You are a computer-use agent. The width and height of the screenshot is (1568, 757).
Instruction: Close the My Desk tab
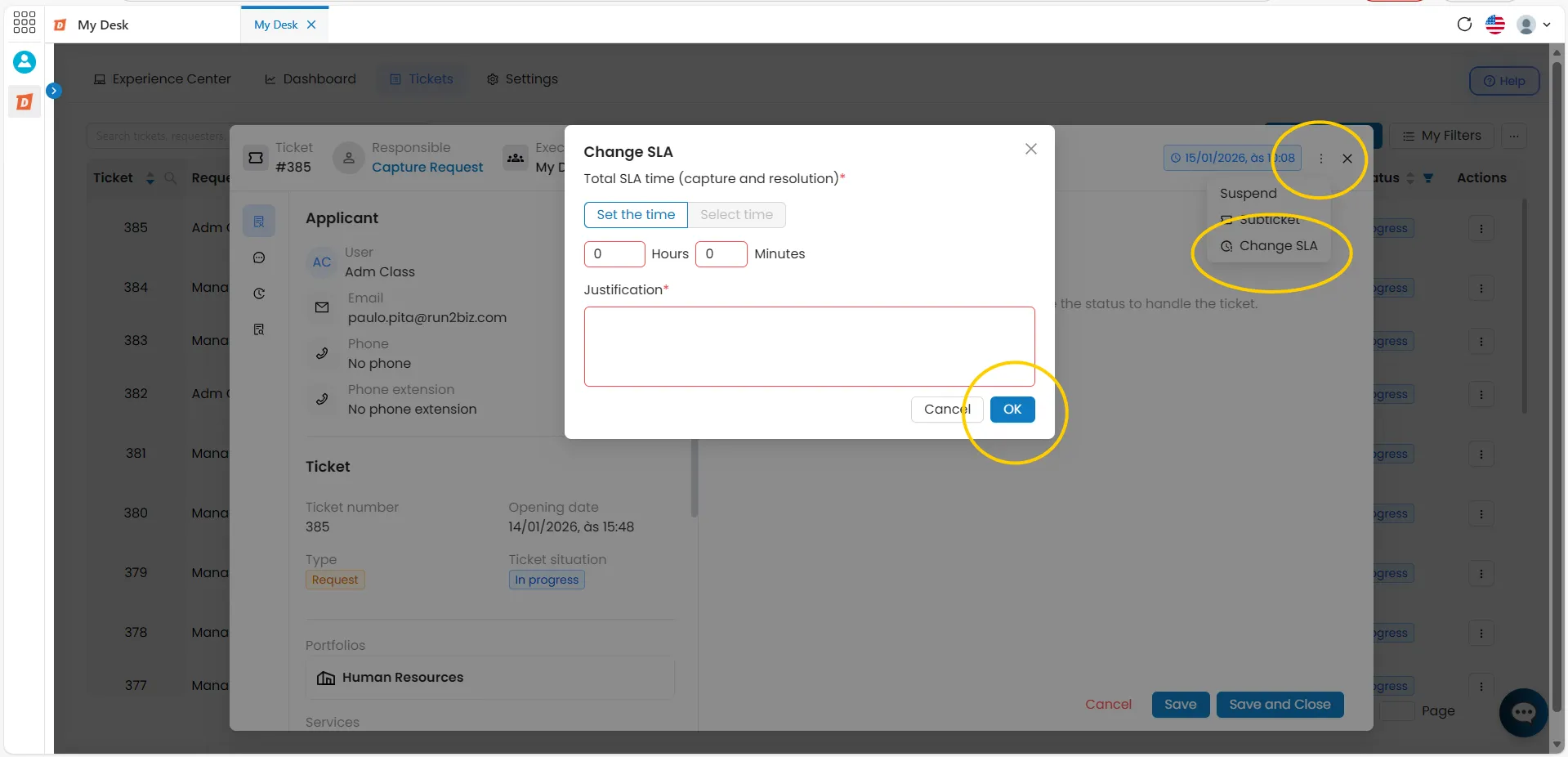(311, 25)
